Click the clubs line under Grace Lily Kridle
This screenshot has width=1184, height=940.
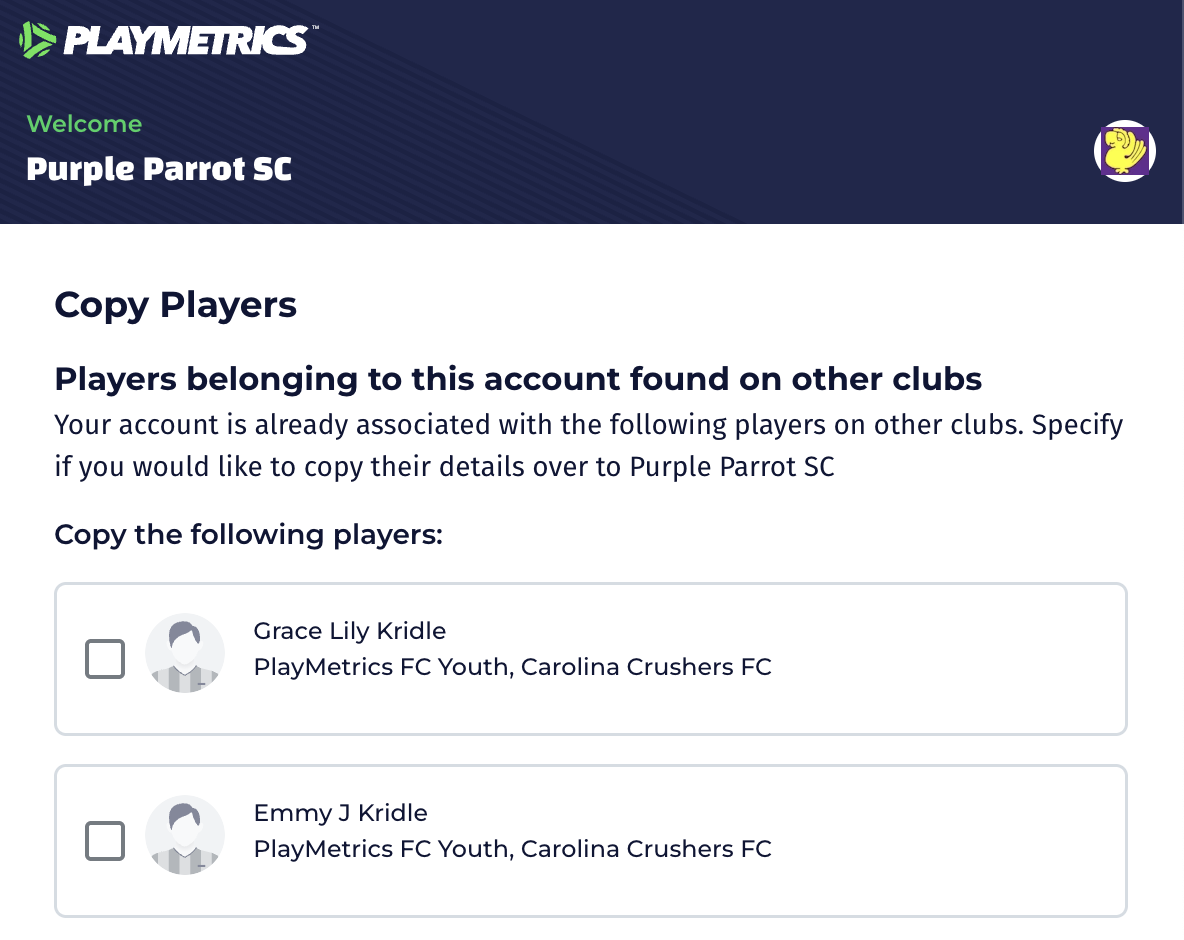(512, 667)
